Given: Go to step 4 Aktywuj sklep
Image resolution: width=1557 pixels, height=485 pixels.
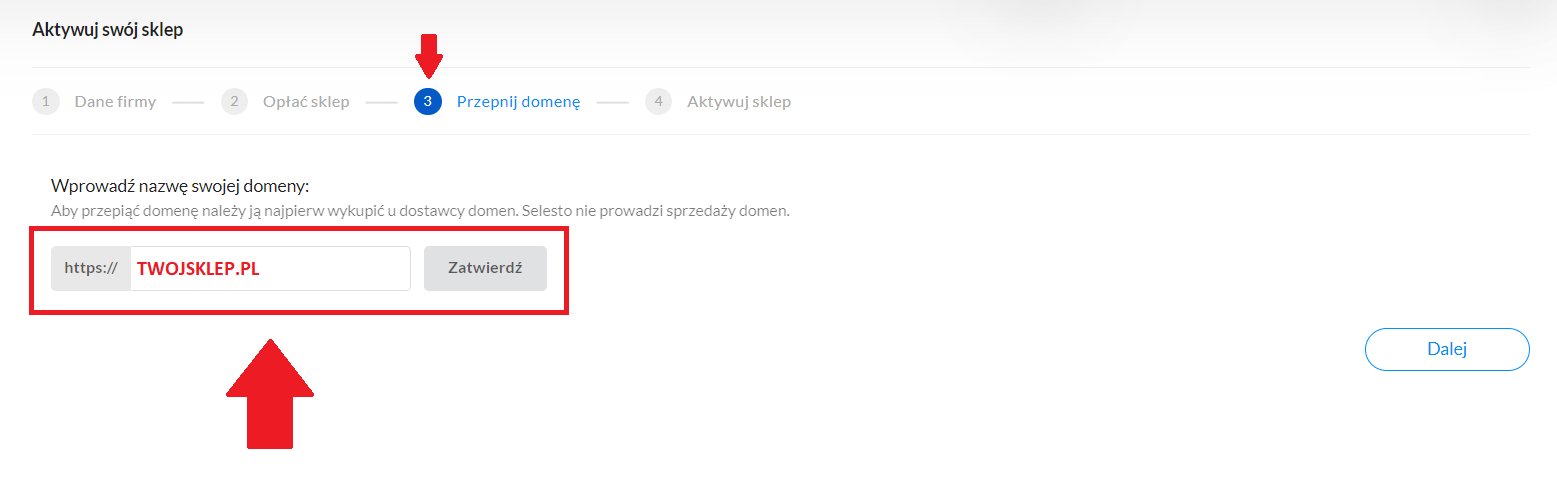Looking at the screenshot, I should [718, 102].
